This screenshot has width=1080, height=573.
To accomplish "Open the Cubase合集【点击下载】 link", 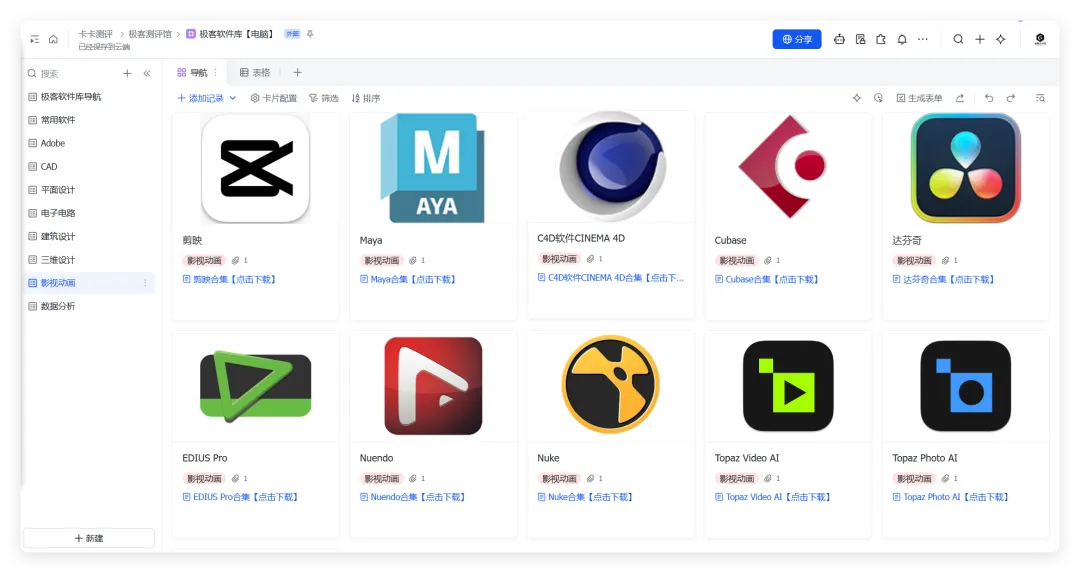I will click(767, 280).
